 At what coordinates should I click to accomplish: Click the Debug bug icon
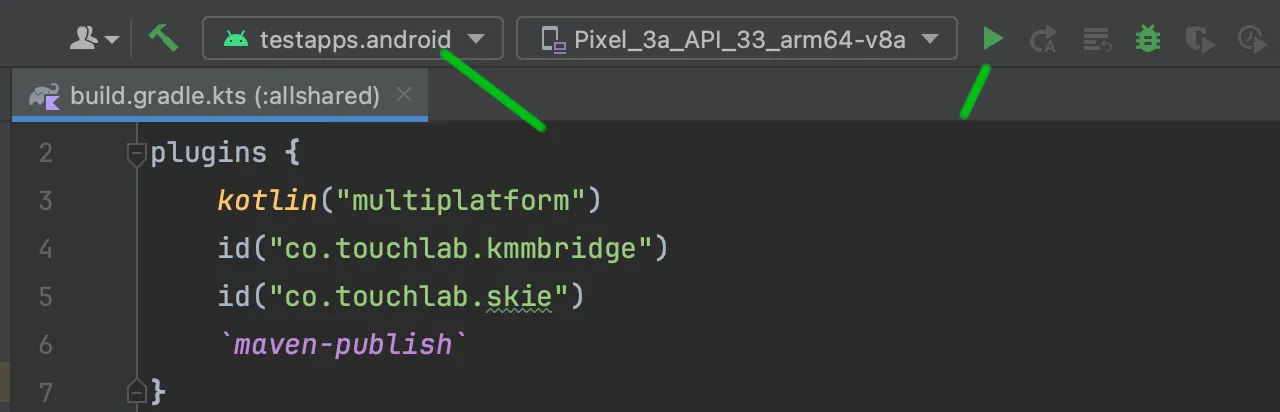pyautogui.click(x=1147, y=39)
